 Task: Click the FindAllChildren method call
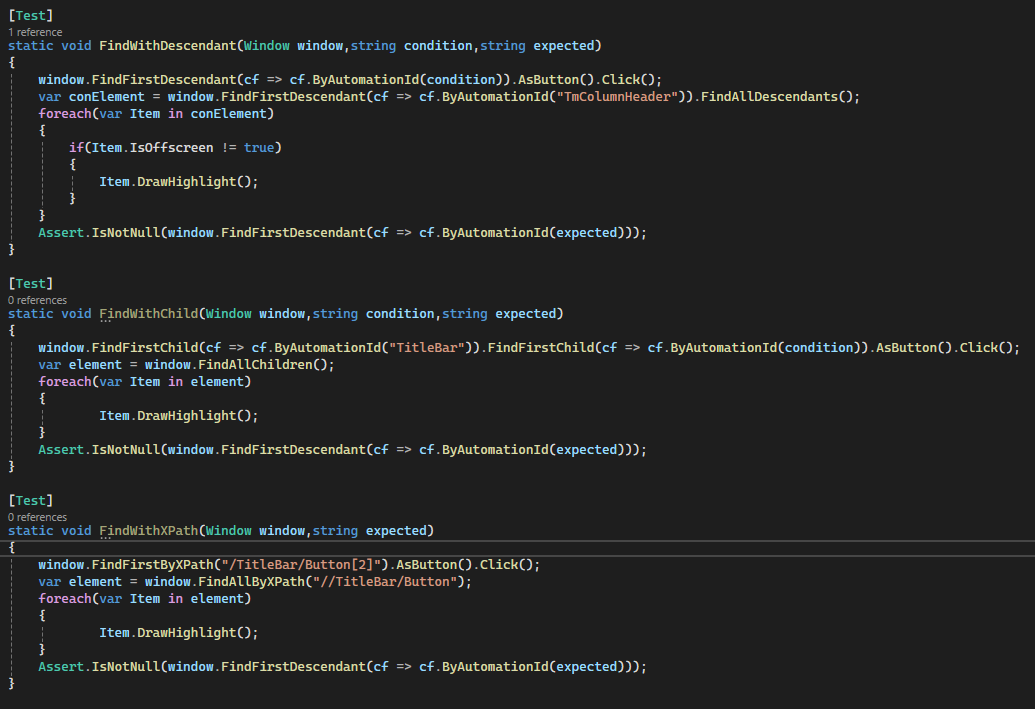pos(262,365)
